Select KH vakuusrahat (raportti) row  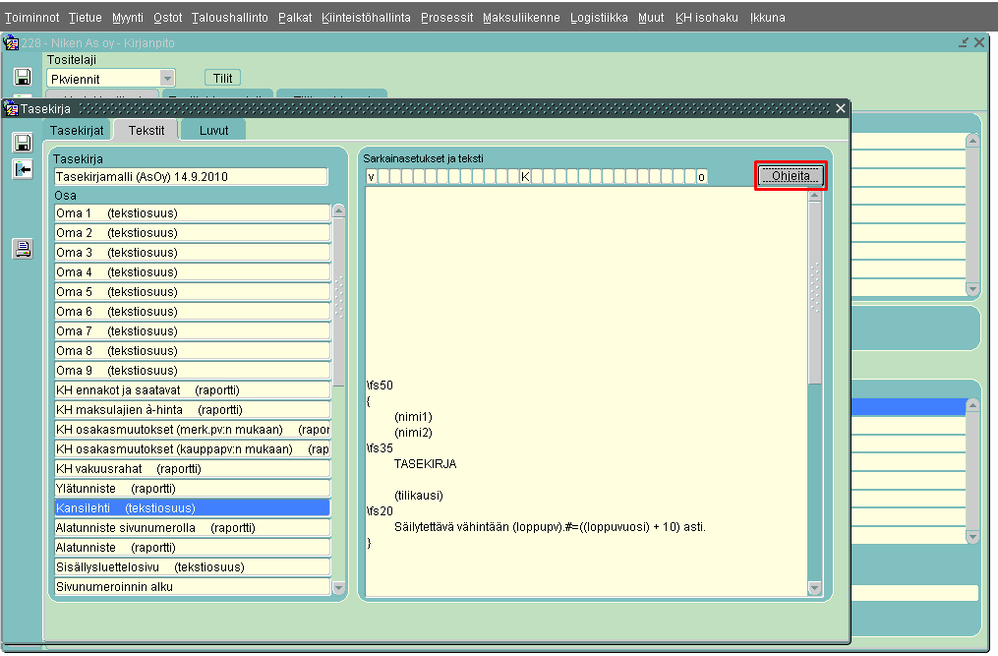pyautogui.click(x=192, y=470)
